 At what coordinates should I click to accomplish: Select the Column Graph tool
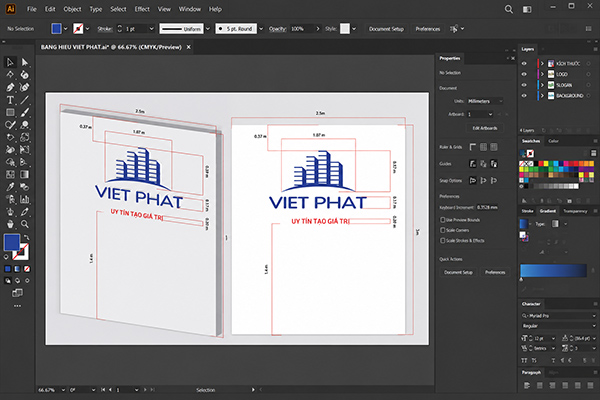pyautogui.click(x=24, y=199)
